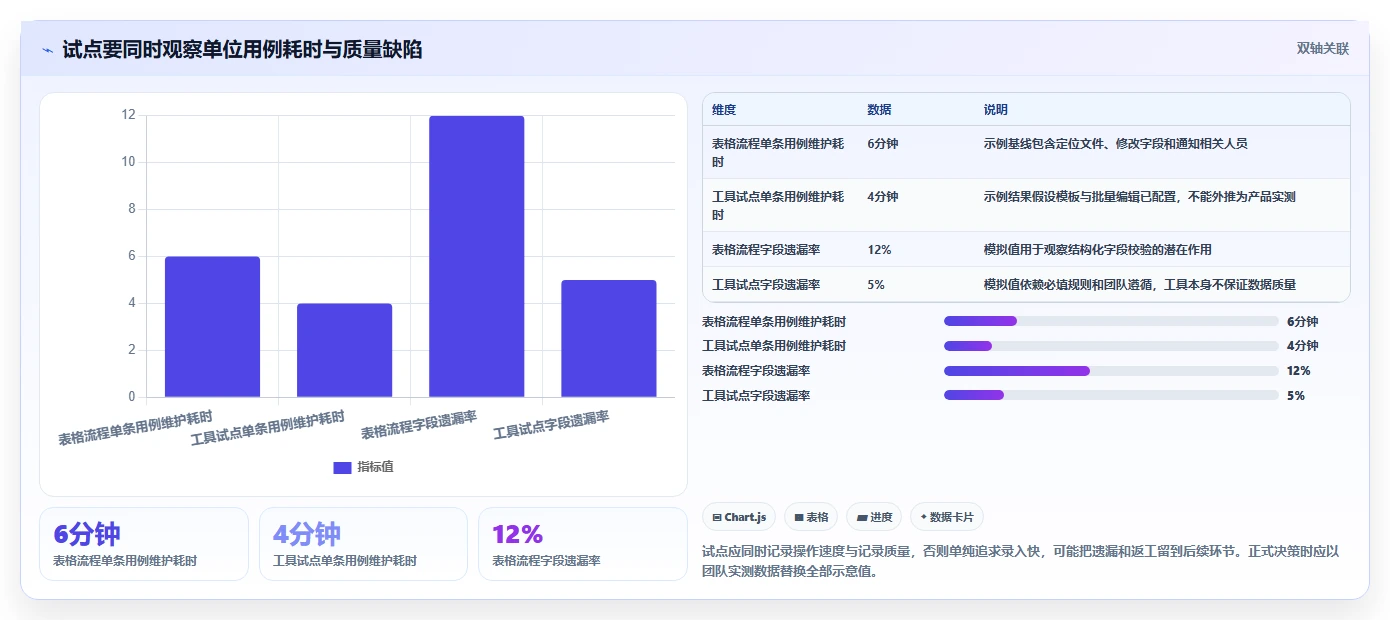1390x620 pixels.
Task: Click x-axis label 表格流程字段遗漏率
Action: (419, 425)
